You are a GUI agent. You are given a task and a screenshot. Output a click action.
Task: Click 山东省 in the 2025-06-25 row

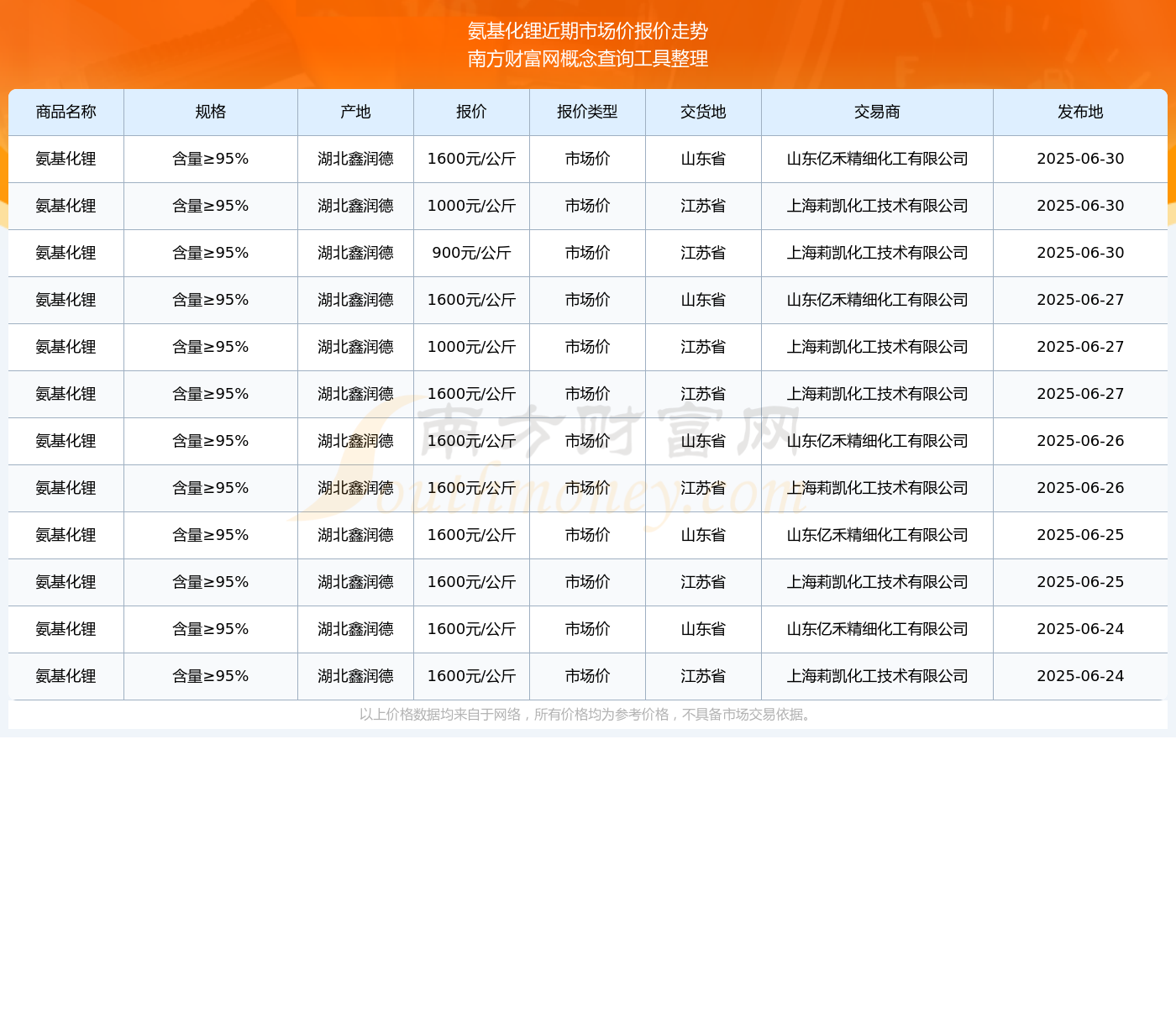pos(703,535)
